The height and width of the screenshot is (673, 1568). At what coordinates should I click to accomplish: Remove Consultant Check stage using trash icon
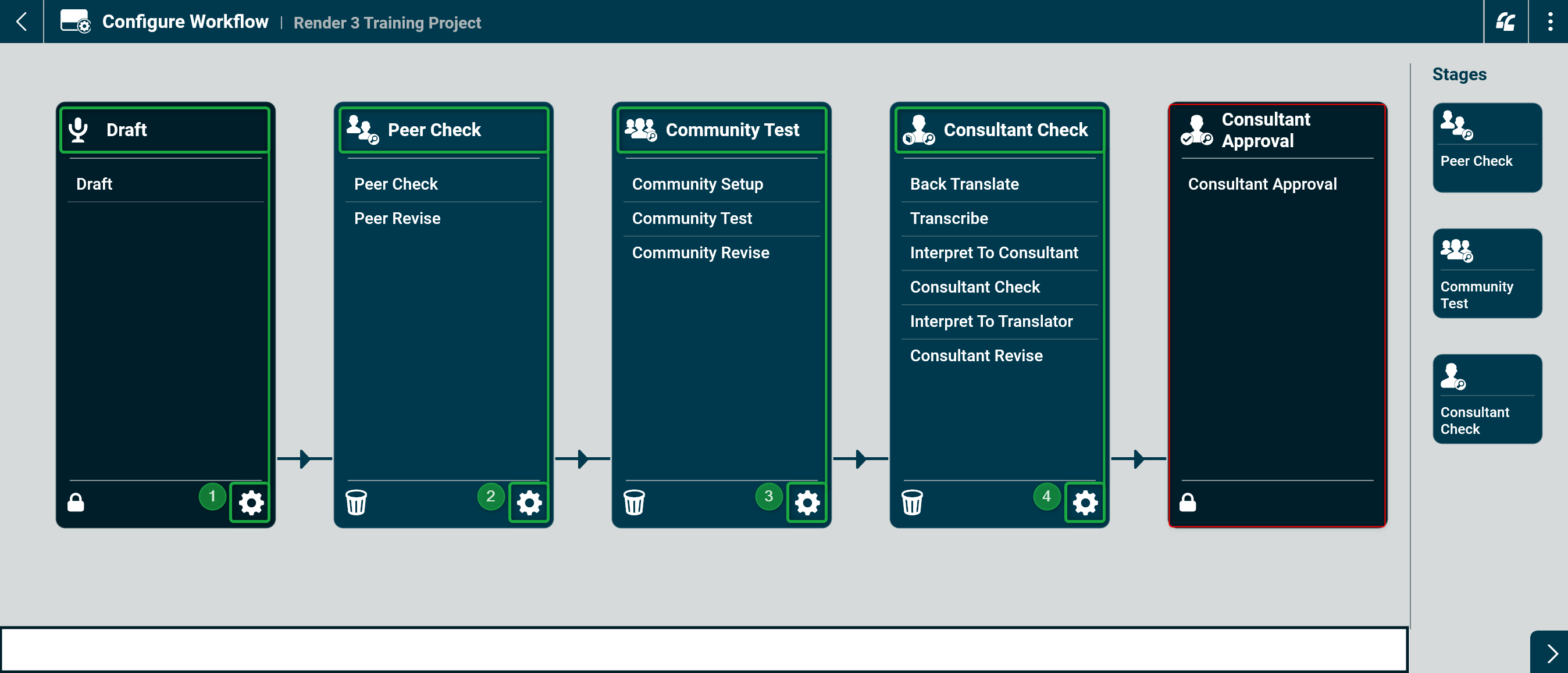pos(912,503)
